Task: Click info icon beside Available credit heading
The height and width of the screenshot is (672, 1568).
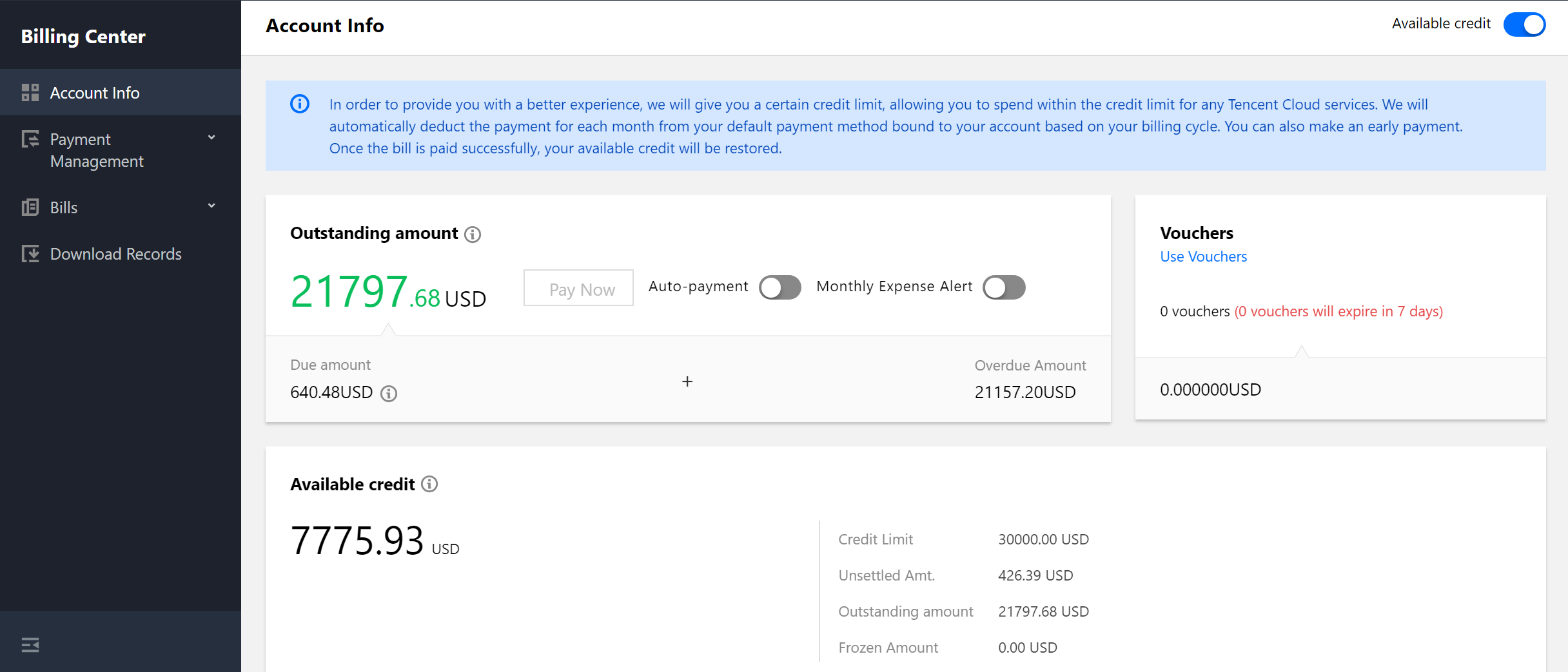Action: coord(429,484)
